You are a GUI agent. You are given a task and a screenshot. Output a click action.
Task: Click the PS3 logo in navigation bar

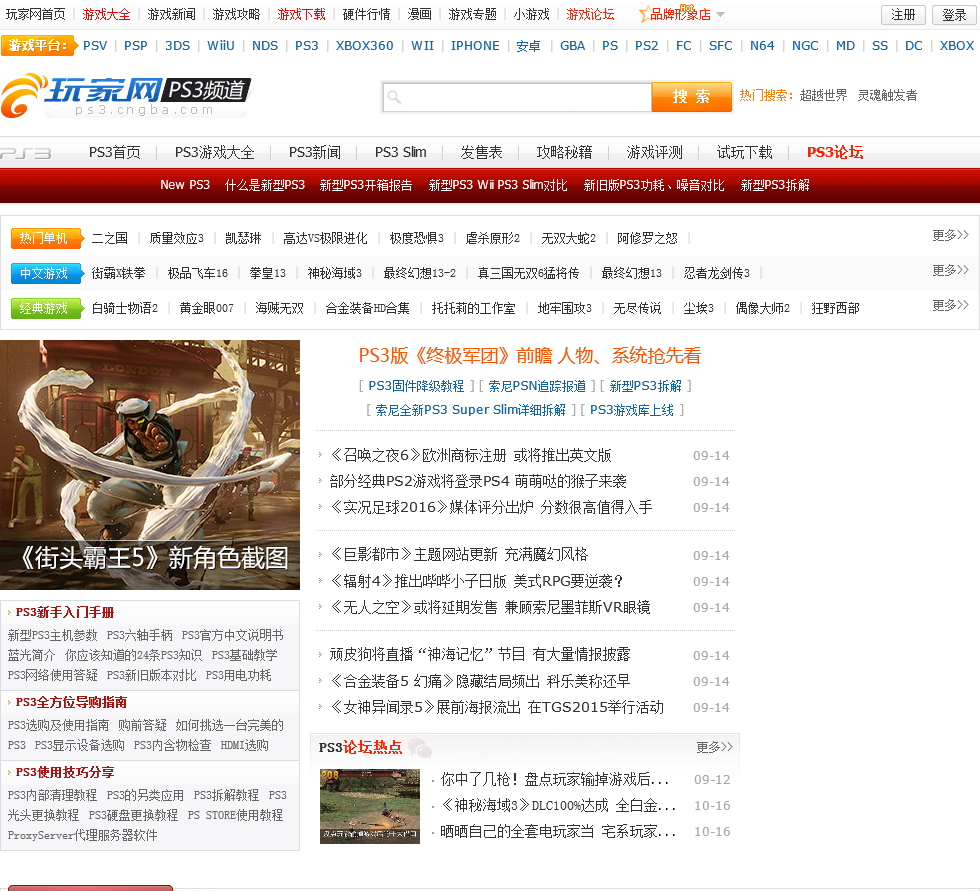26,153
